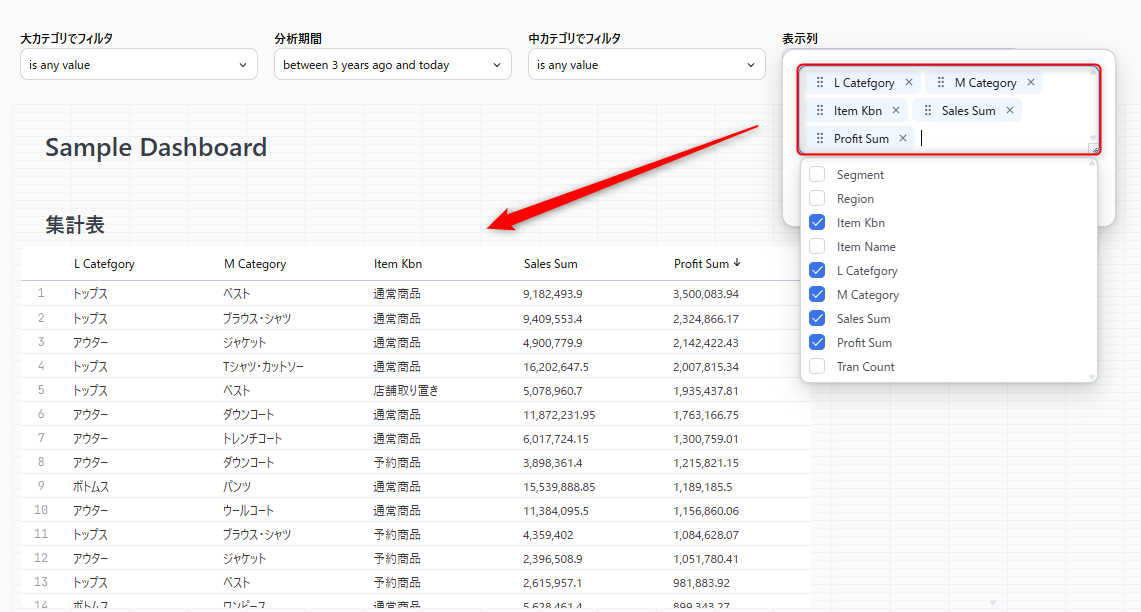This screenshot has width=1141, height=612.
Task: Enable the Segment checkbox
Action: 817,175
